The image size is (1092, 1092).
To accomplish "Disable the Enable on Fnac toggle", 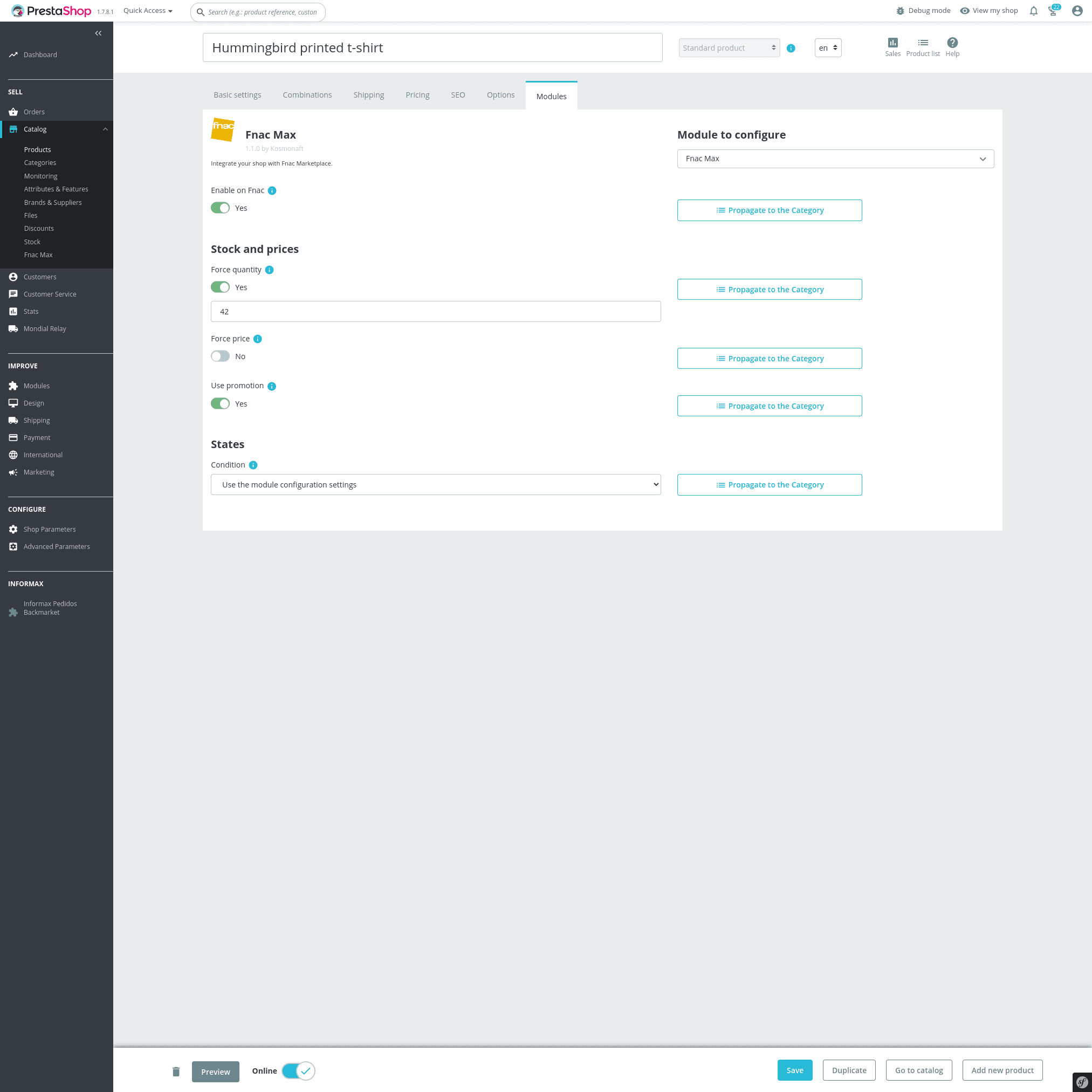I will pyautogui.click(x=221, y=208).
